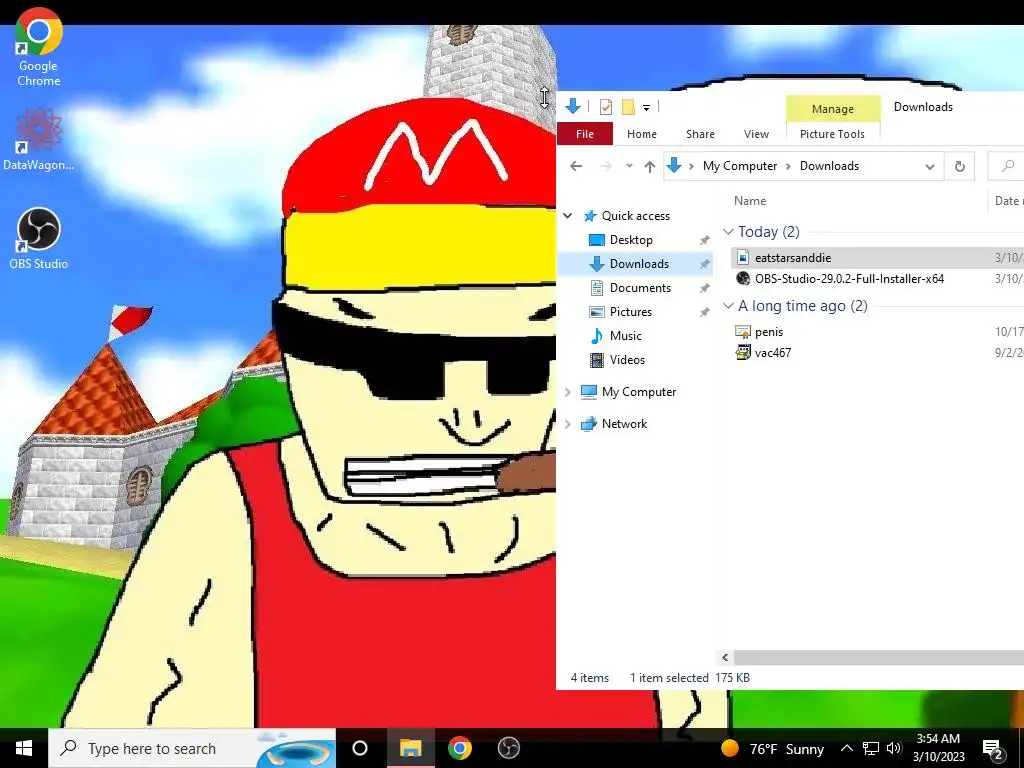Unpin Documents using its pin icon
The width and height of the screenshot is (1024, 768).
(704, 288)
